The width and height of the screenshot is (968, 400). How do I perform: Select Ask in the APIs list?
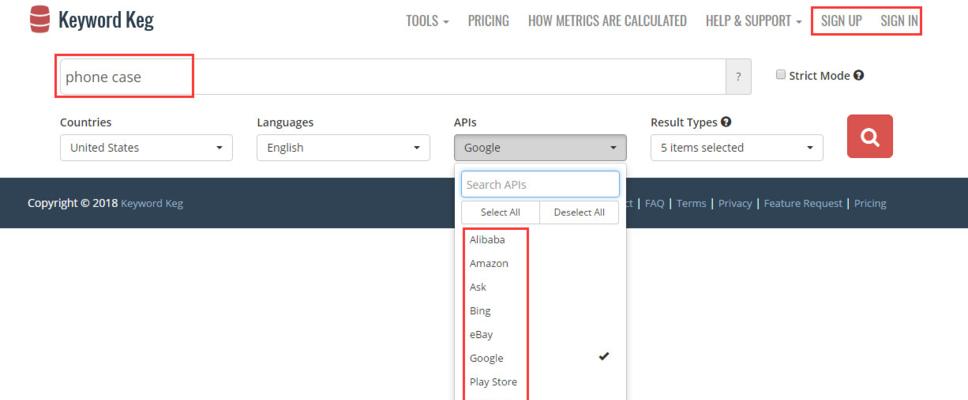point(540,287)
